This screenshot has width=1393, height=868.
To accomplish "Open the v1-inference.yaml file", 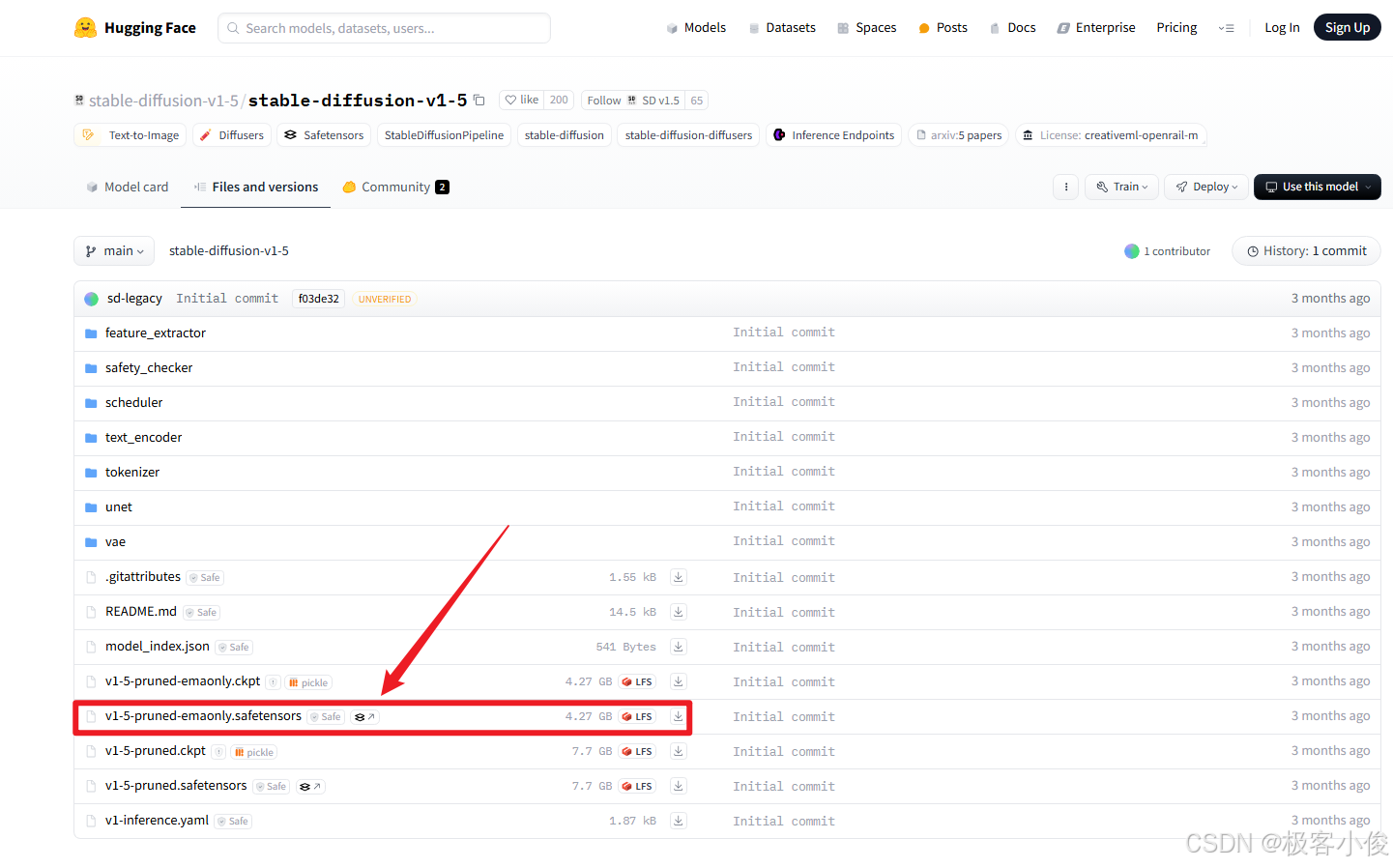I will (157, 821).
